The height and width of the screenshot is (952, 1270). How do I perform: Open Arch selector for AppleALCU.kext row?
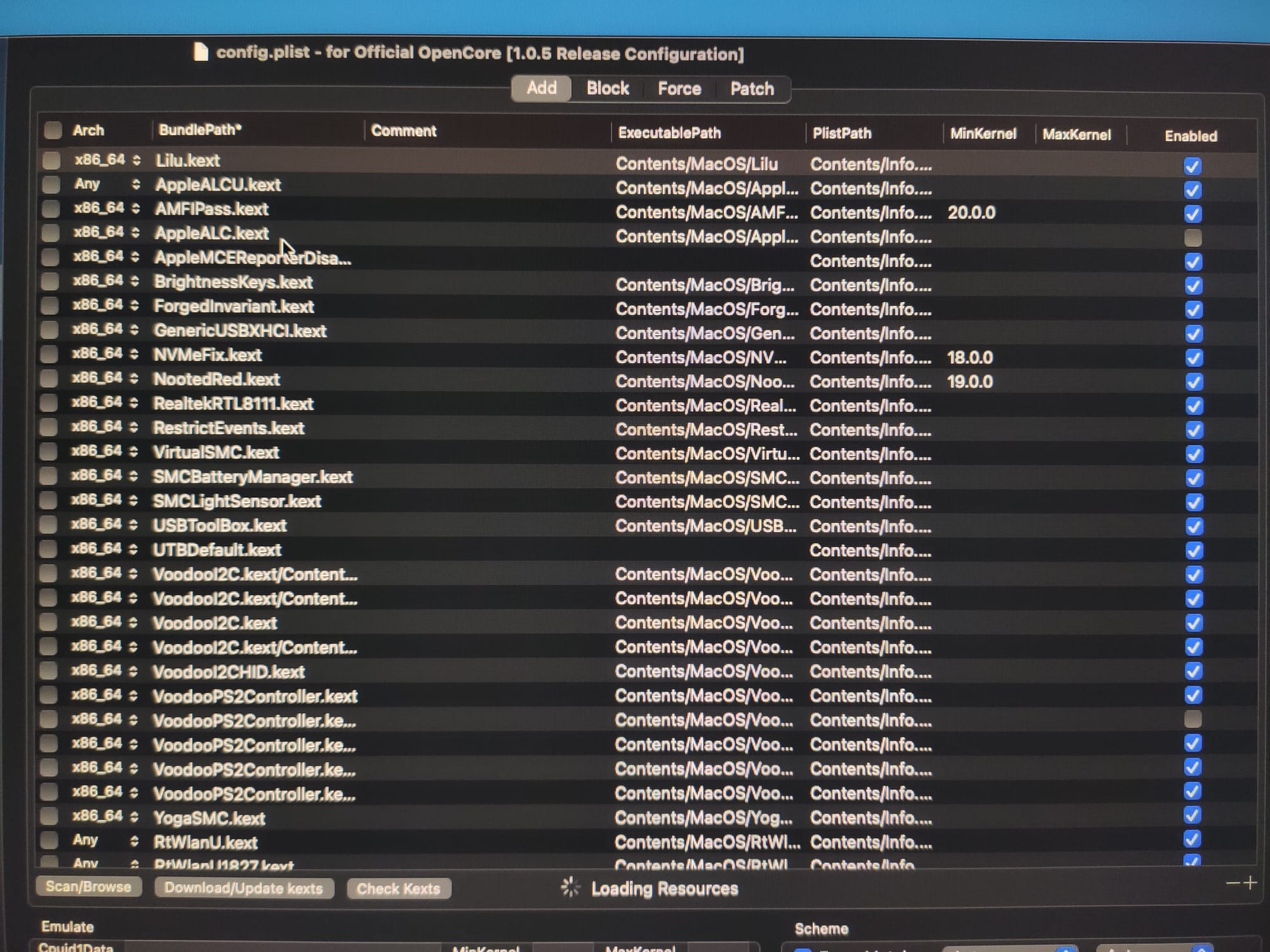[135, 185]
